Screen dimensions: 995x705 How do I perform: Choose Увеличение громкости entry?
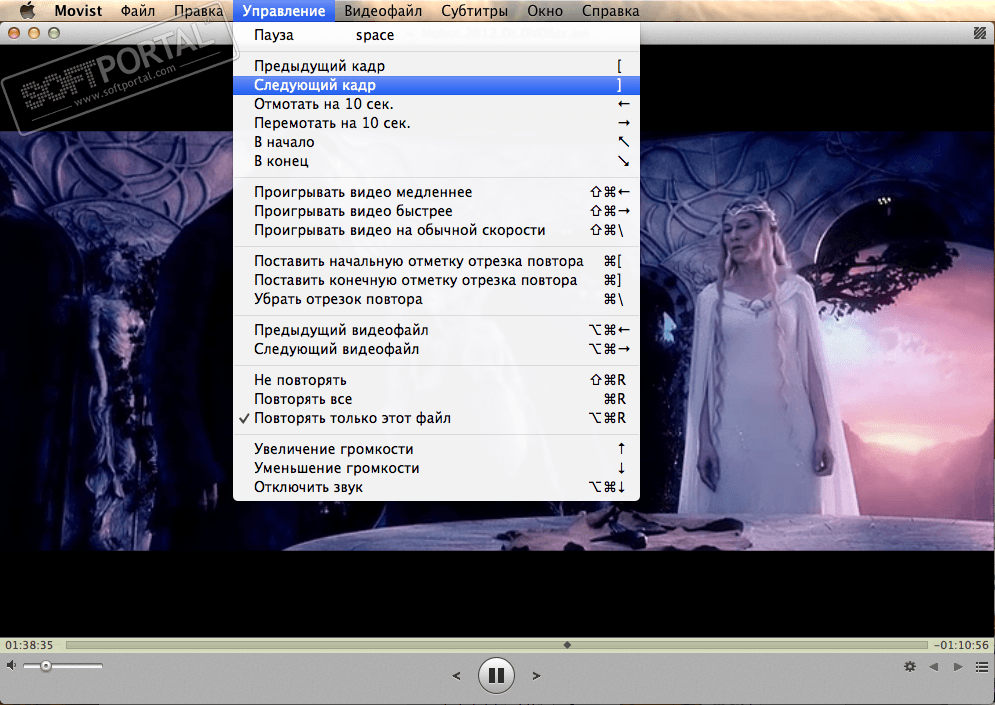point(436,449)
